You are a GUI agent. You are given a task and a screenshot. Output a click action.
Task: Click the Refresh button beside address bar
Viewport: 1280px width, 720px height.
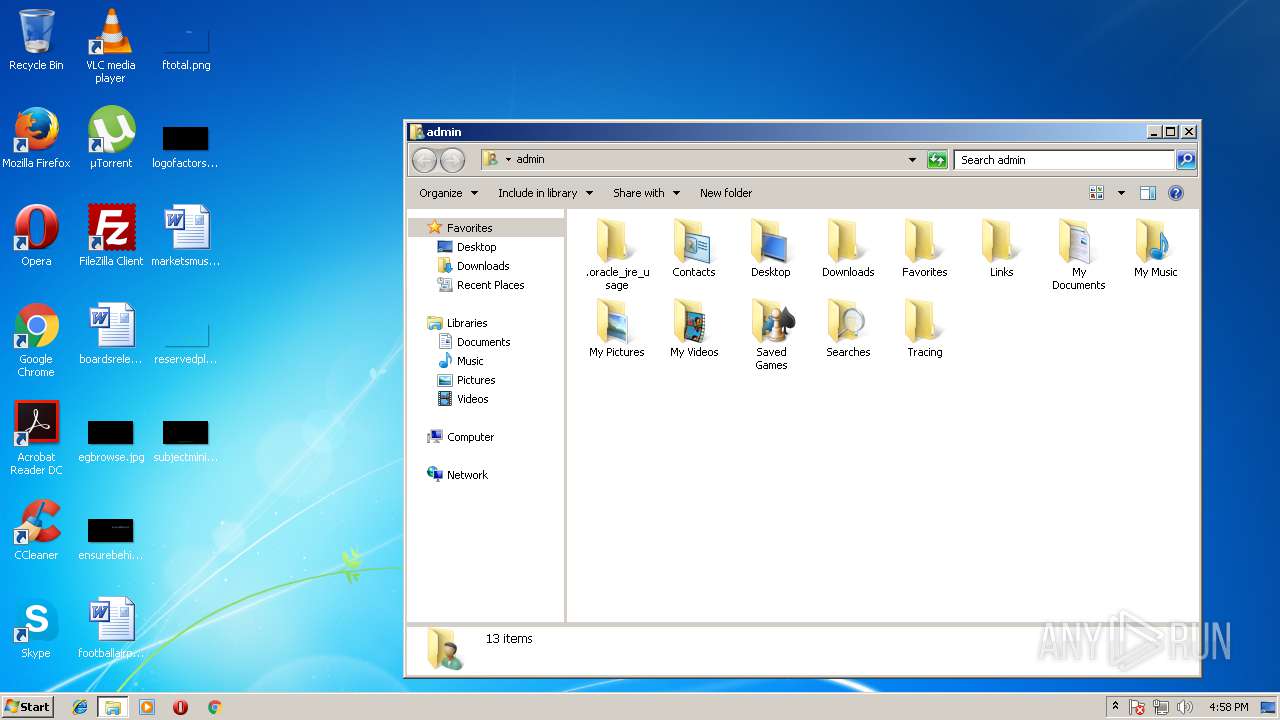pos(937,160)
